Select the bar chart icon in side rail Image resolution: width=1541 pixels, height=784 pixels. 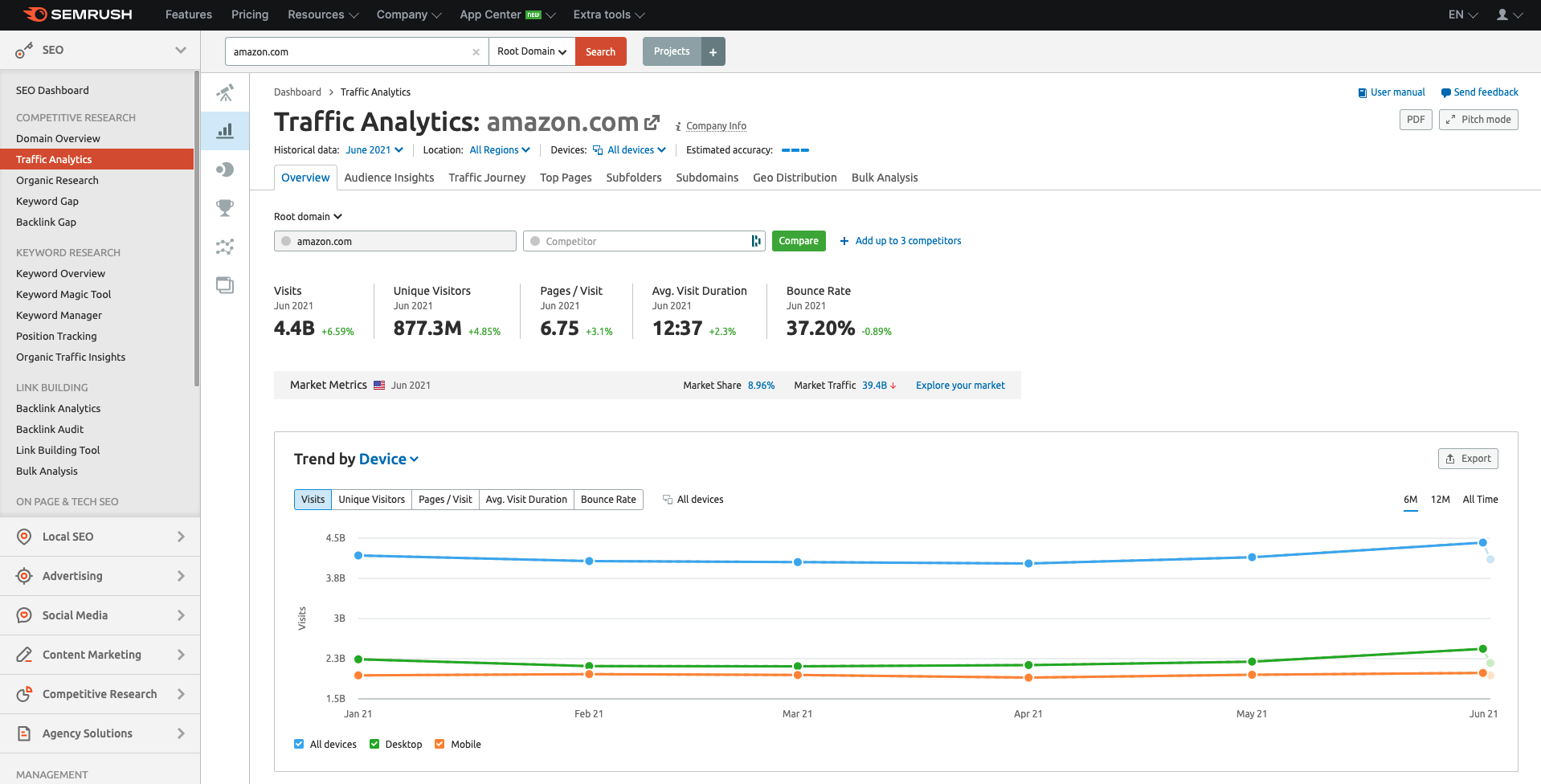(225, 131)
